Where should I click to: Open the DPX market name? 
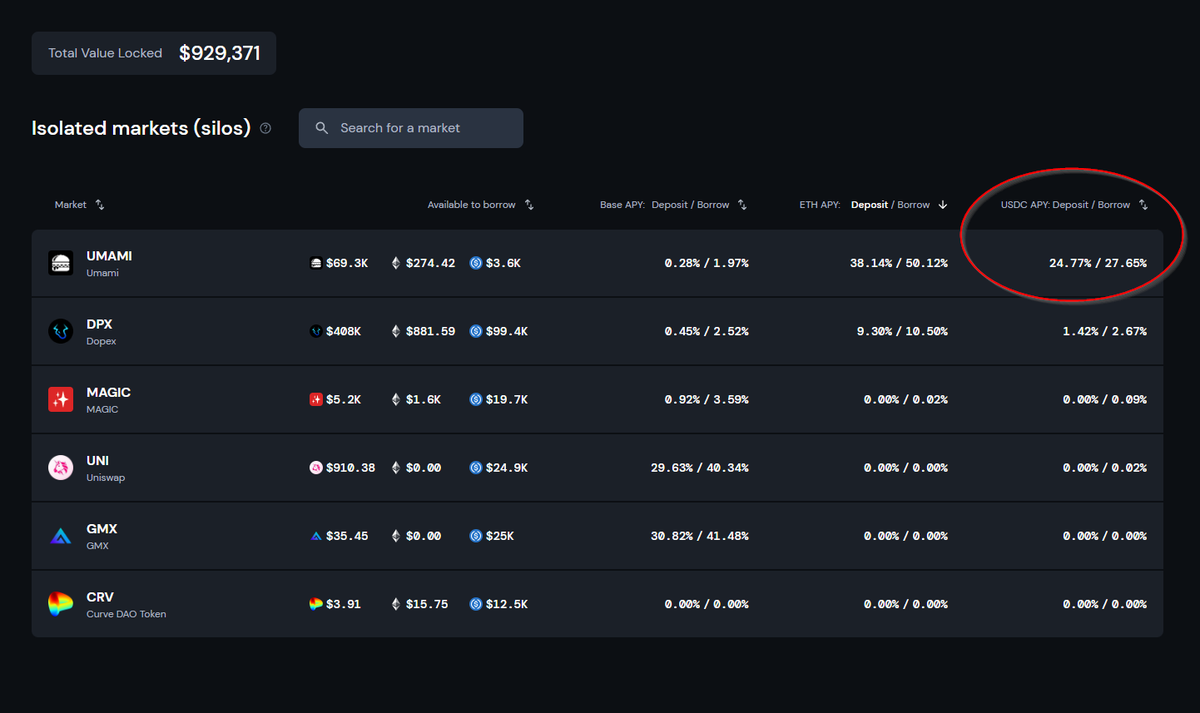(99, 324)
